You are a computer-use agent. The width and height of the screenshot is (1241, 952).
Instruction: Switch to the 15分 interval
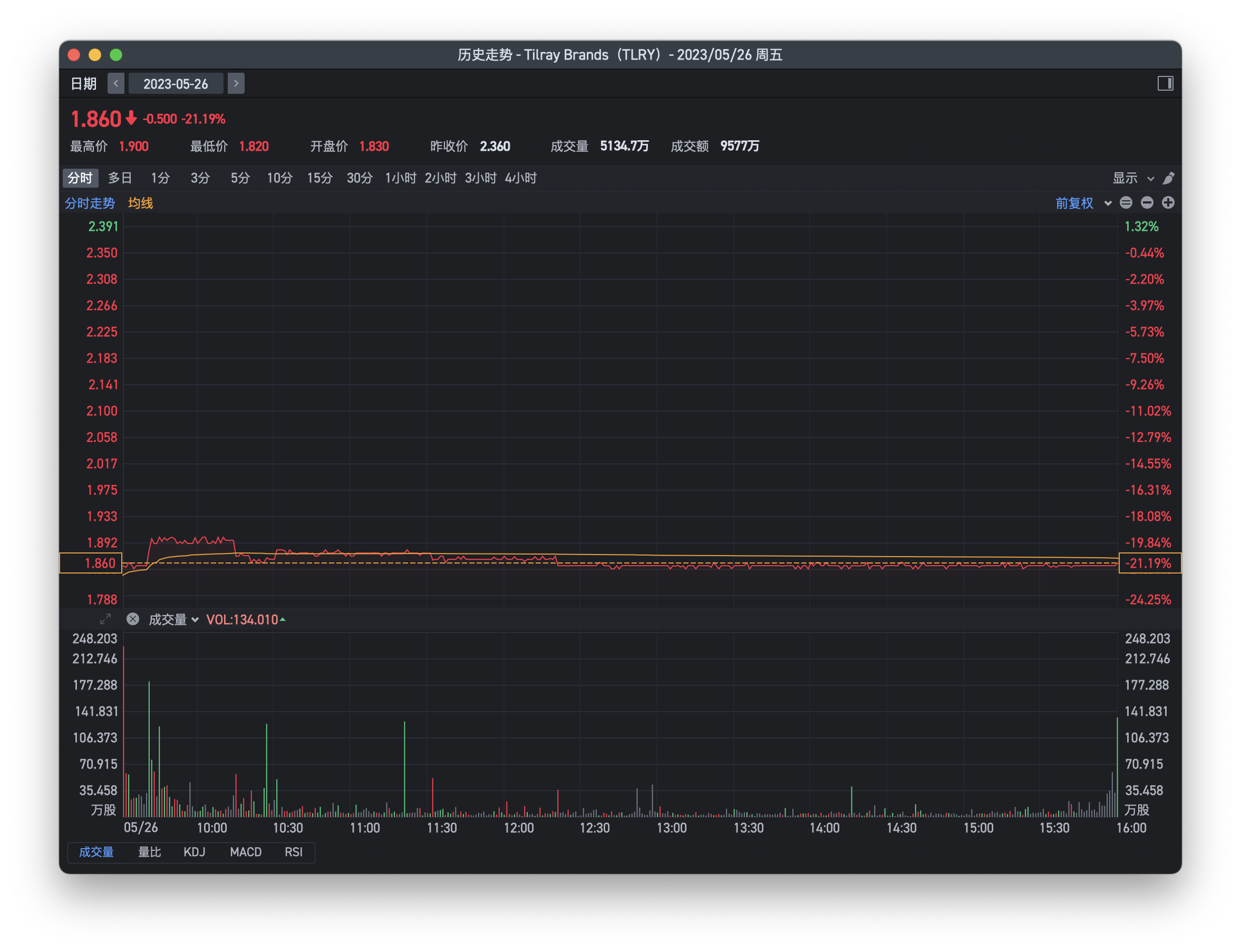coord(319,179)
